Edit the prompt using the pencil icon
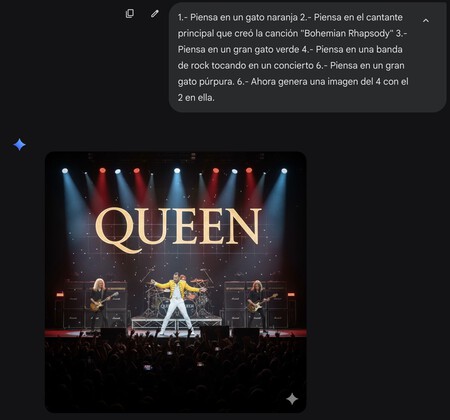This screenshot has height=420, width=450. pos(155,14)
